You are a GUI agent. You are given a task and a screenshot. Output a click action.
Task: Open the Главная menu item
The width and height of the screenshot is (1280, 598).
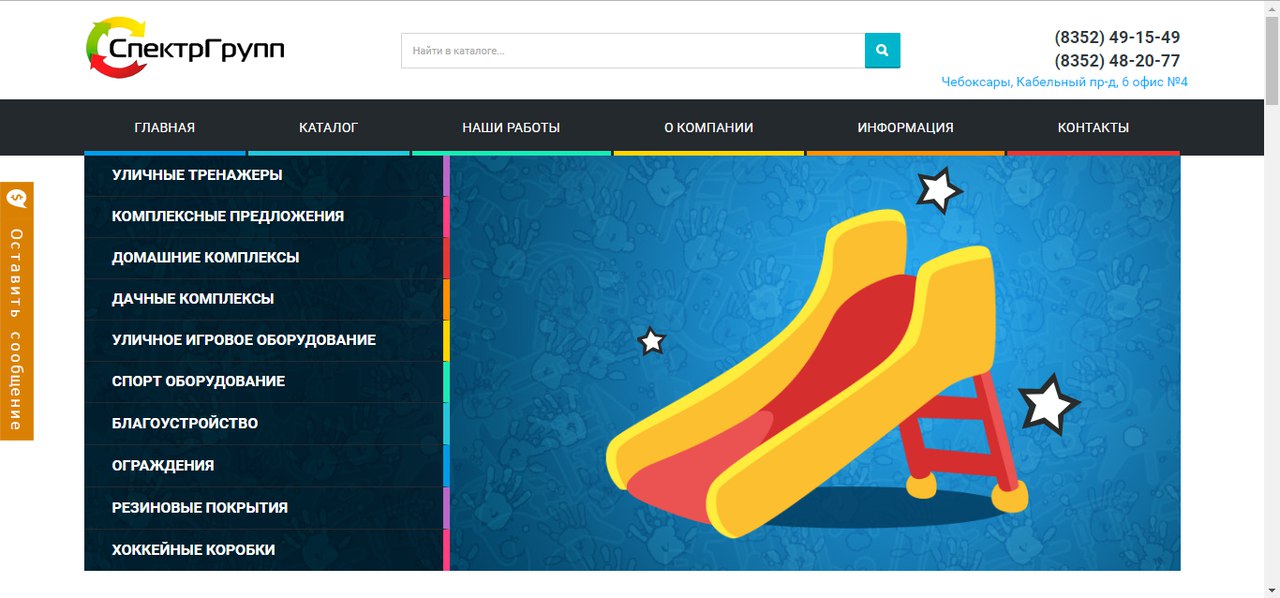[x=165, y=127]
